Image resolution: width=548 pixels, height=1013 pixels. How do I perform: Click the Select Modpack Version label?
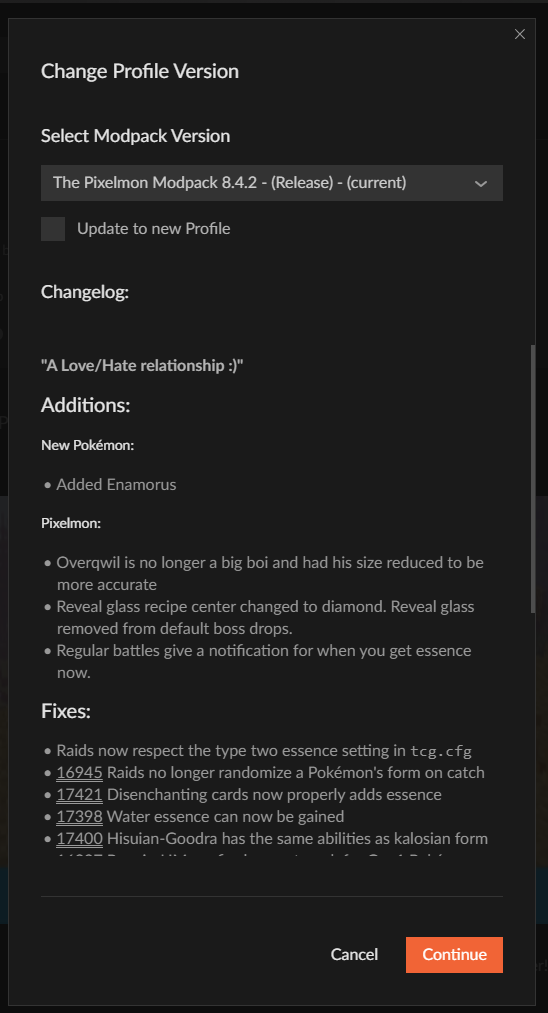pyautogui.click(x=135, y=136)
